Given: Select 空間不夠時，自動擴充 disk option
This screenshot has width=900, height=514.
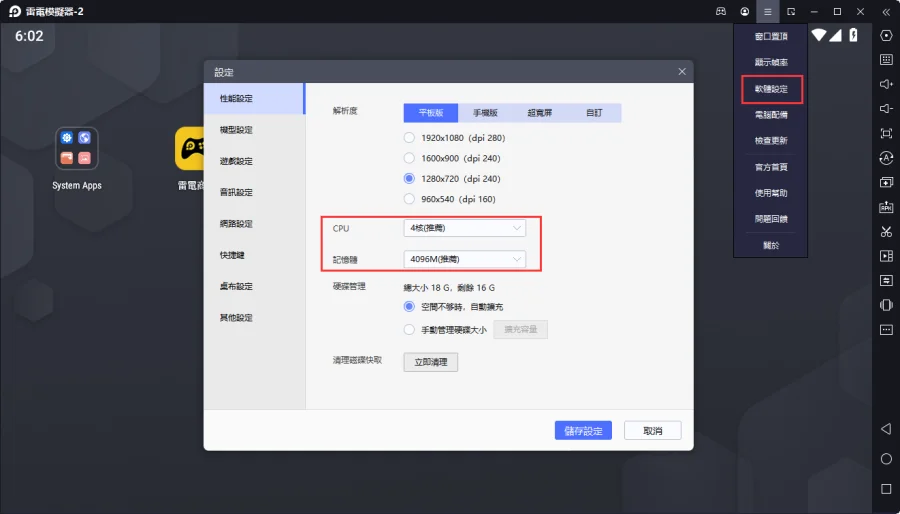Looking at the screenshot, I should [453, 307].
